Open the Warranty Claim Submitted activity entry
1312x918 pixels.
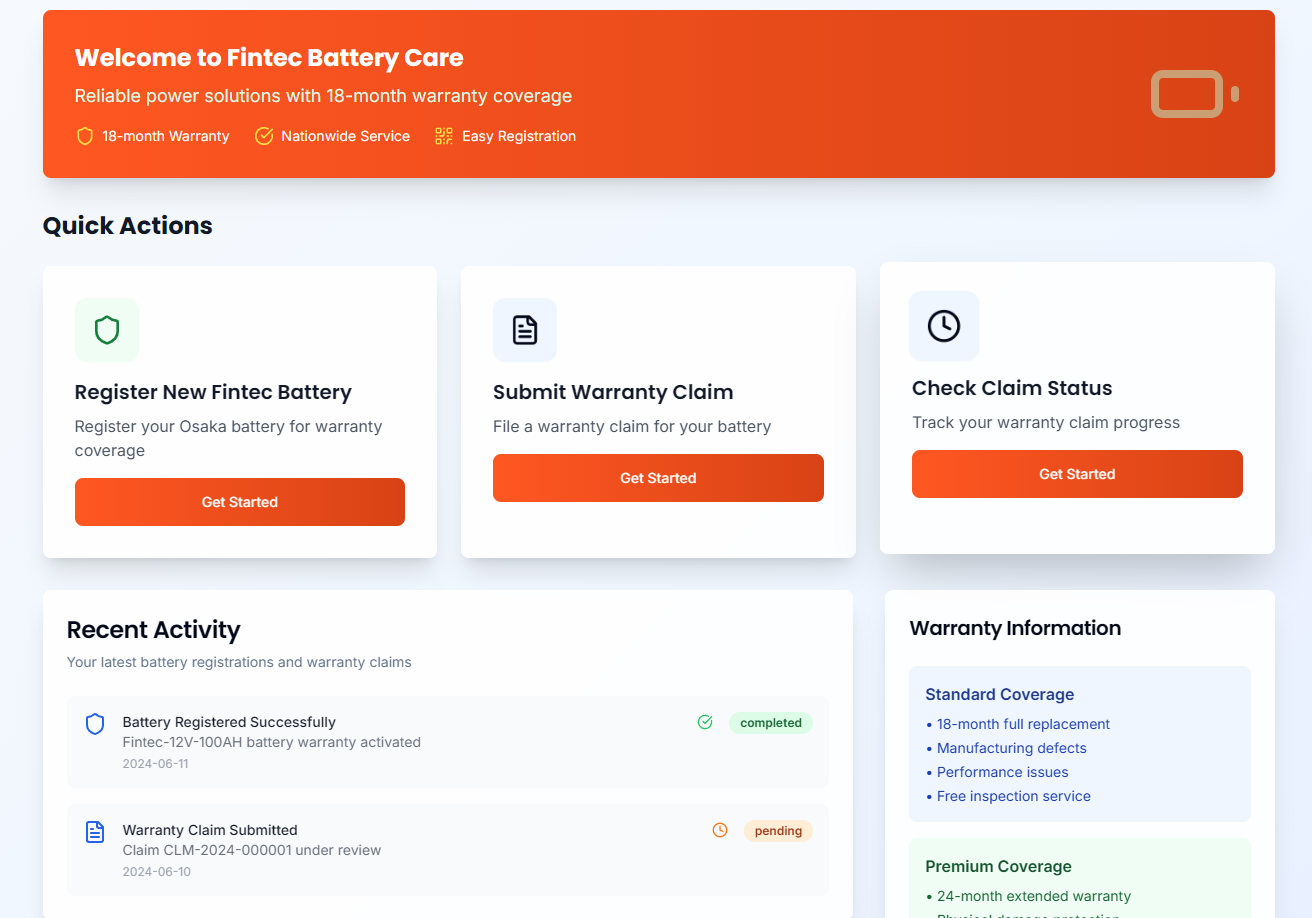(x=400, y=850)
